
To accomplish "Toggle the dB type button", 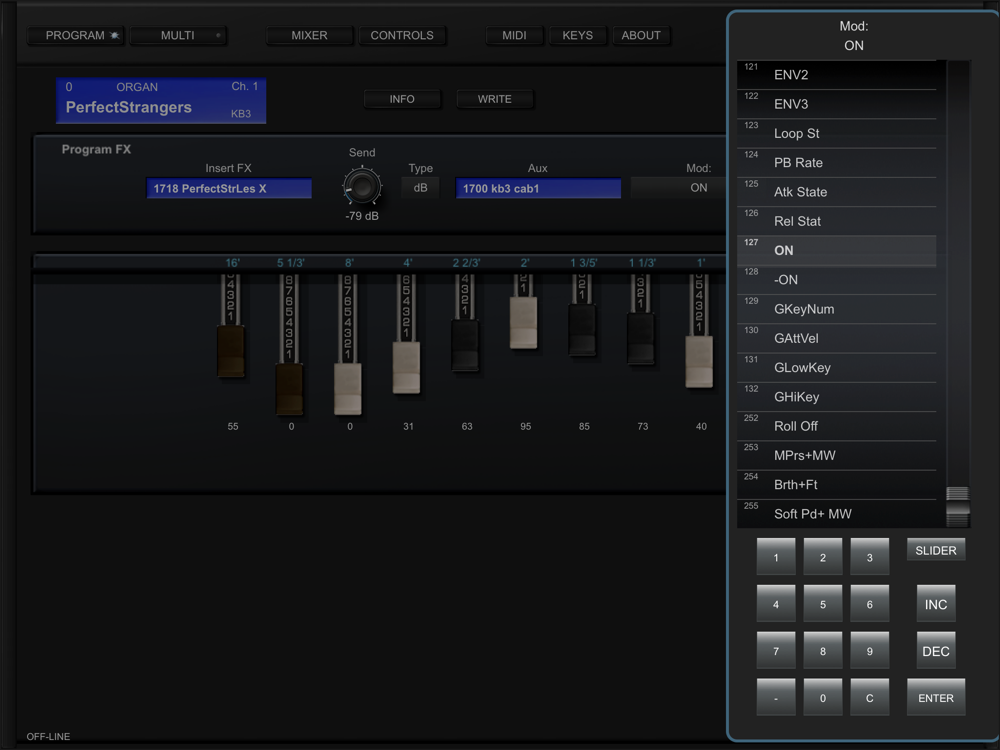I will pos(420,187).
